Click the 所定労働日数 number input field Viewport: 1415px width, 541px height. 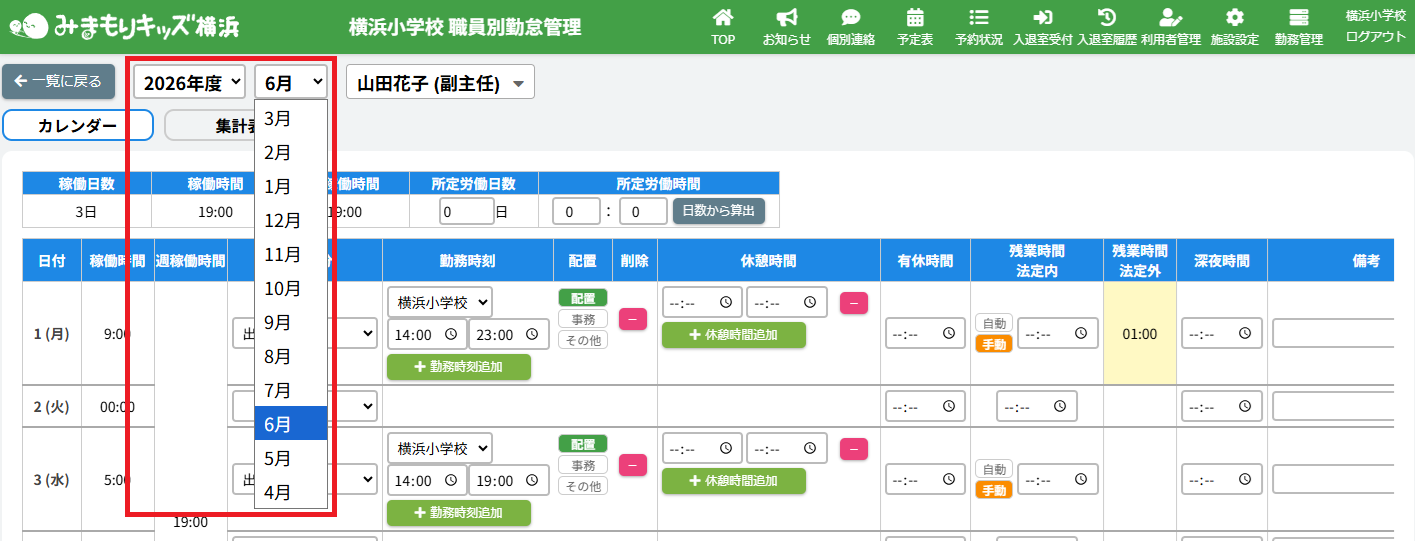(466, 211)
